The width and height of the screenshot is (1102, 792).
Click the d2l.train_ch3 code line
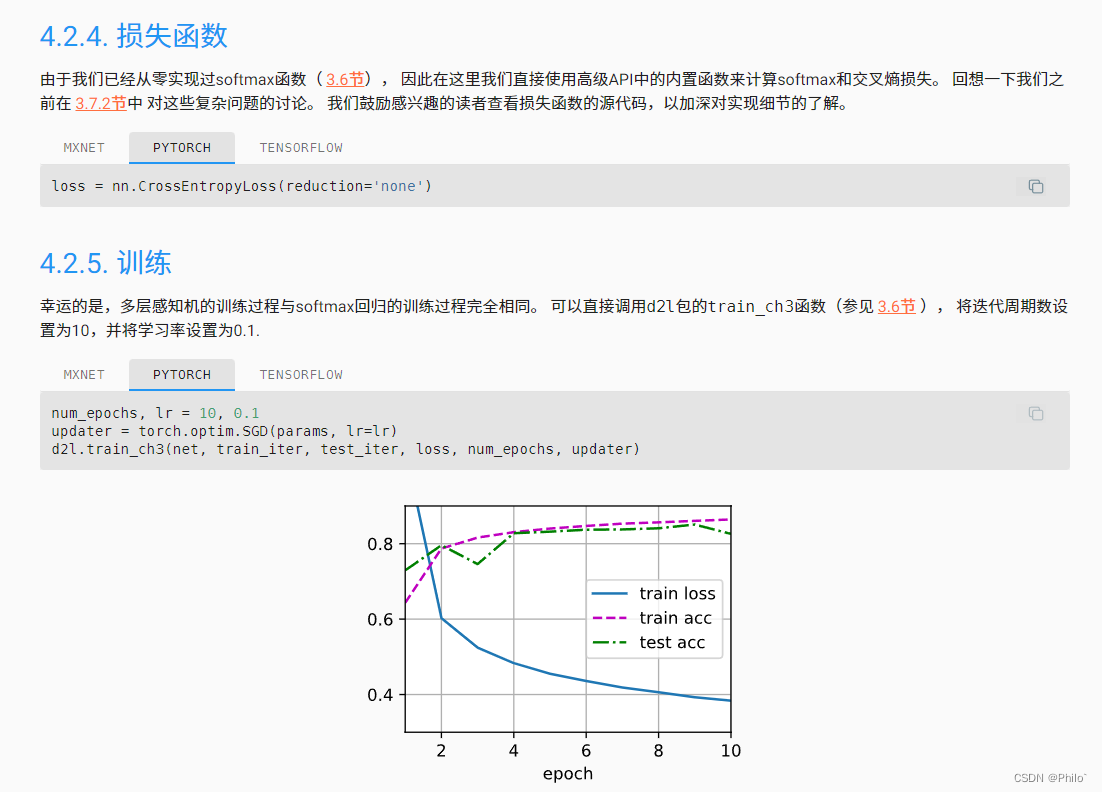346,449
